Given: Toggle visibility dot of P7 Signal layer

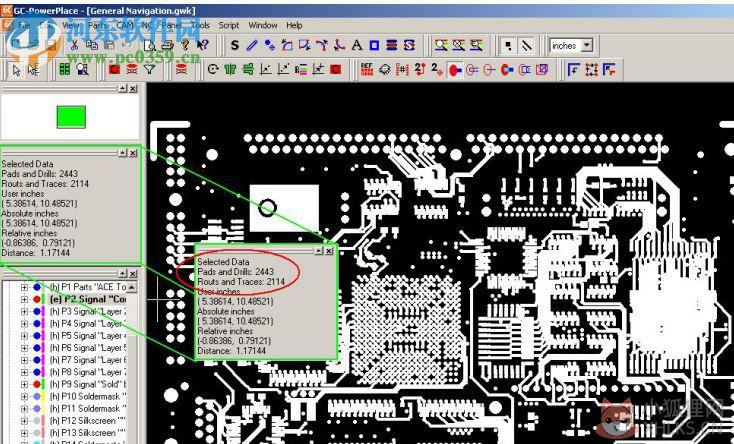Looking at the screenshot, I should pyautogui.click(x=37, y=360).
